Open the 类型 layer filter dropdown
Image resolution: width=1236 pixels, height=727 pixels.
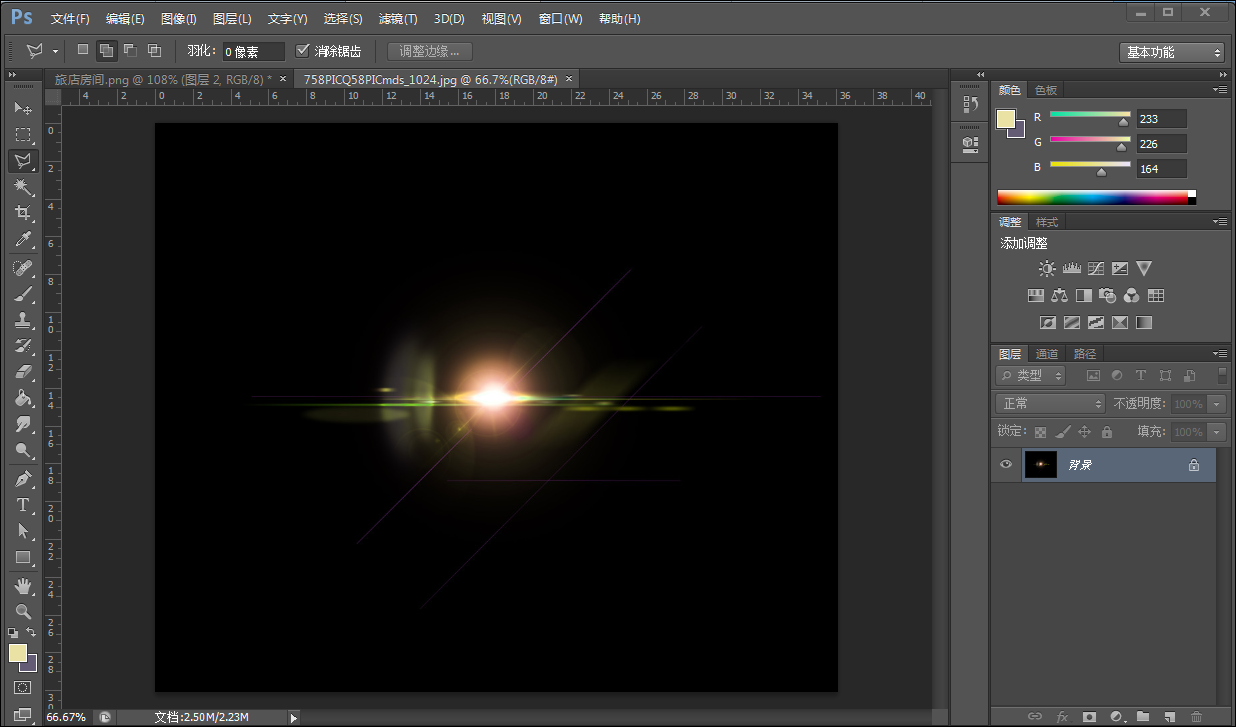pos(1031,376)
